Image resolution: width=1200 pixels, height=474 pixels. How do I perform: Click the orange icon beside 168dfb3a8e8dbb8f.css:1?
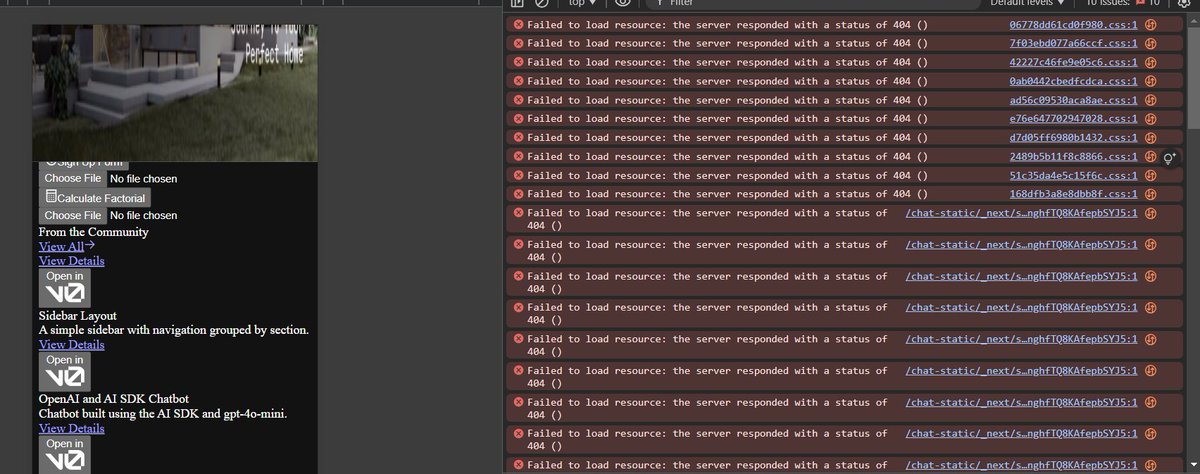(1151, 194)
